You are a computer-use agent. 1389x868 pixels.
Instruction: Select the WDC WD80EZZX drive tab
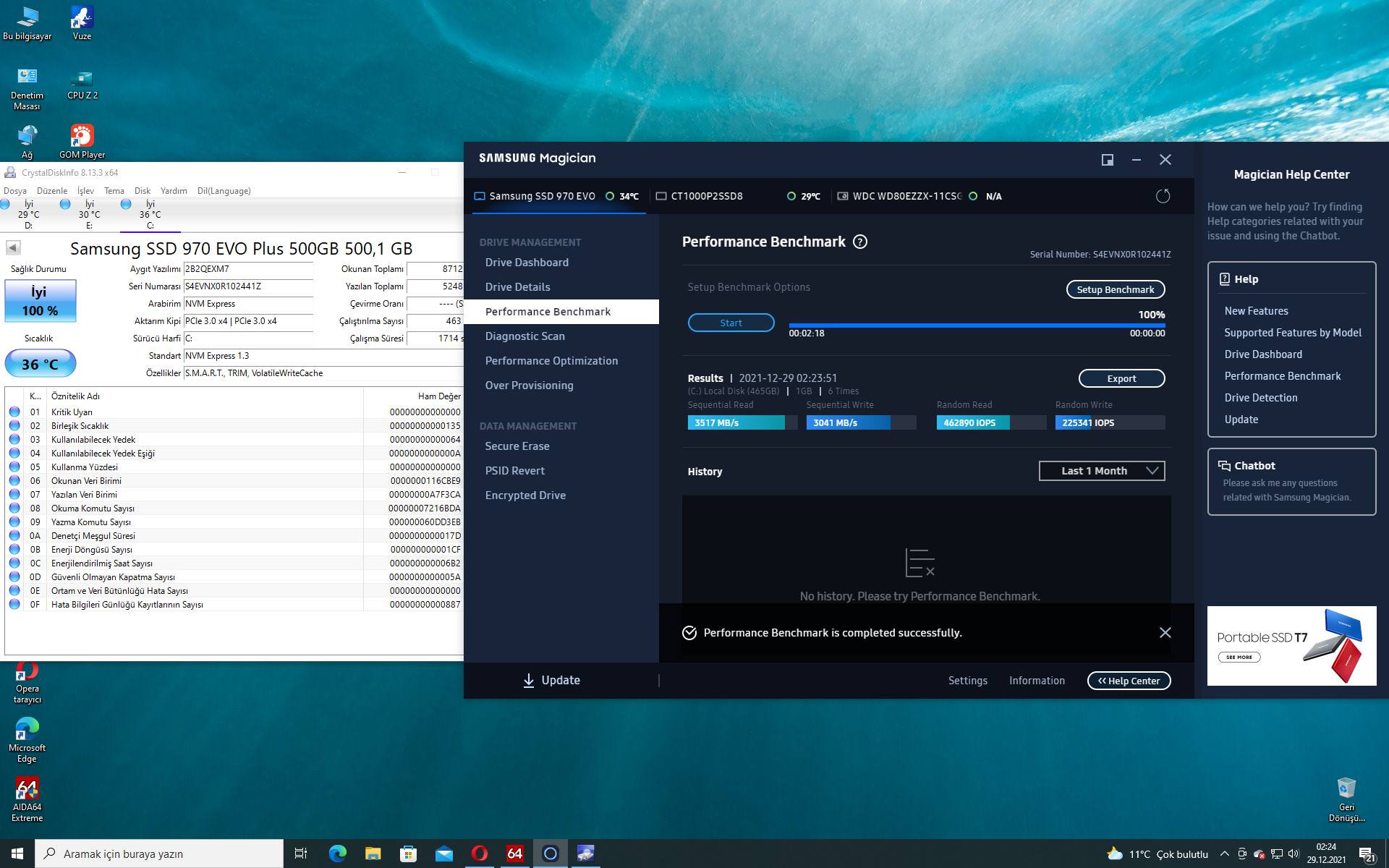(x=920, y=196)
